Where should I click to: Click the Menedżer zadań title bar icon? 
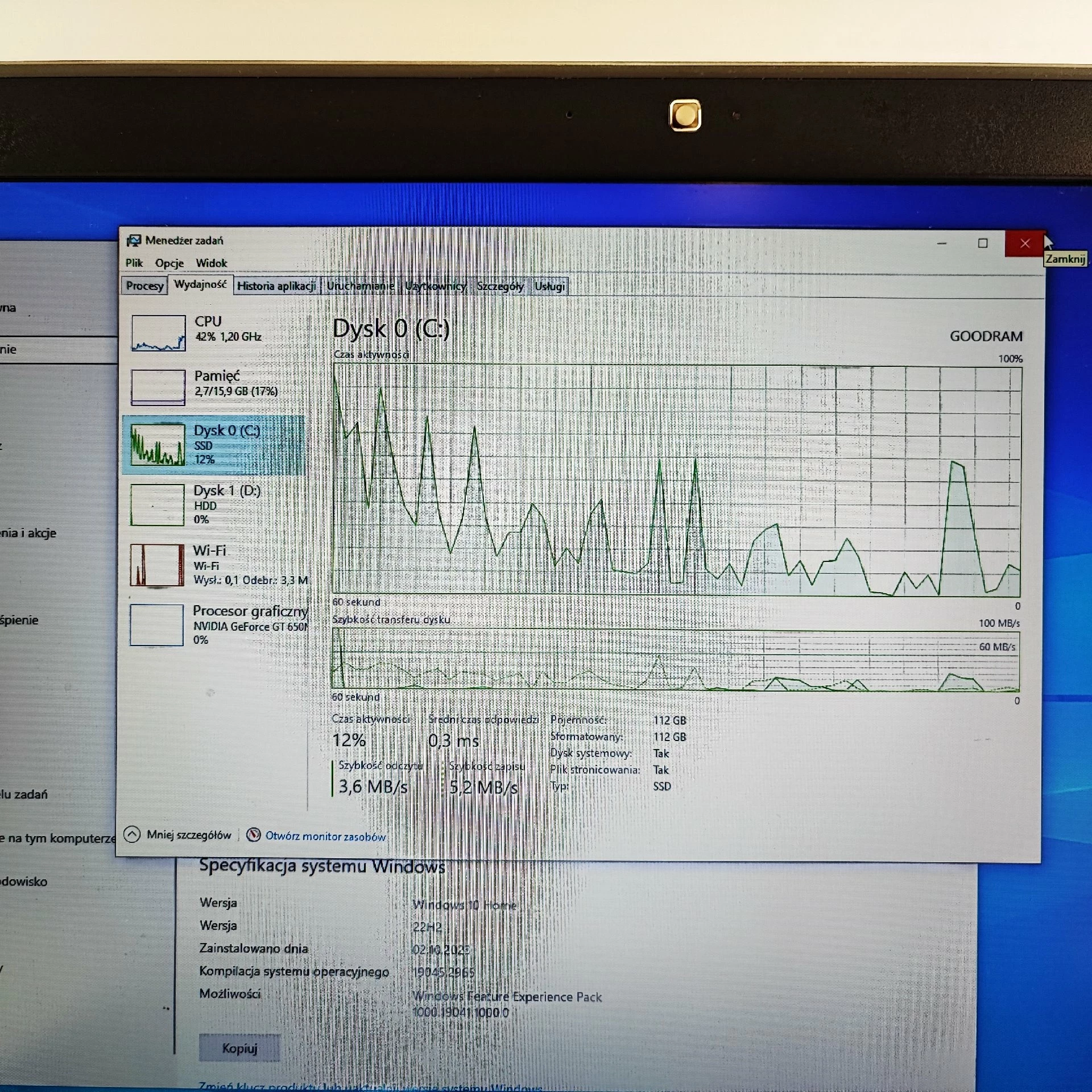pyautogui.click(x=134, y=241)
